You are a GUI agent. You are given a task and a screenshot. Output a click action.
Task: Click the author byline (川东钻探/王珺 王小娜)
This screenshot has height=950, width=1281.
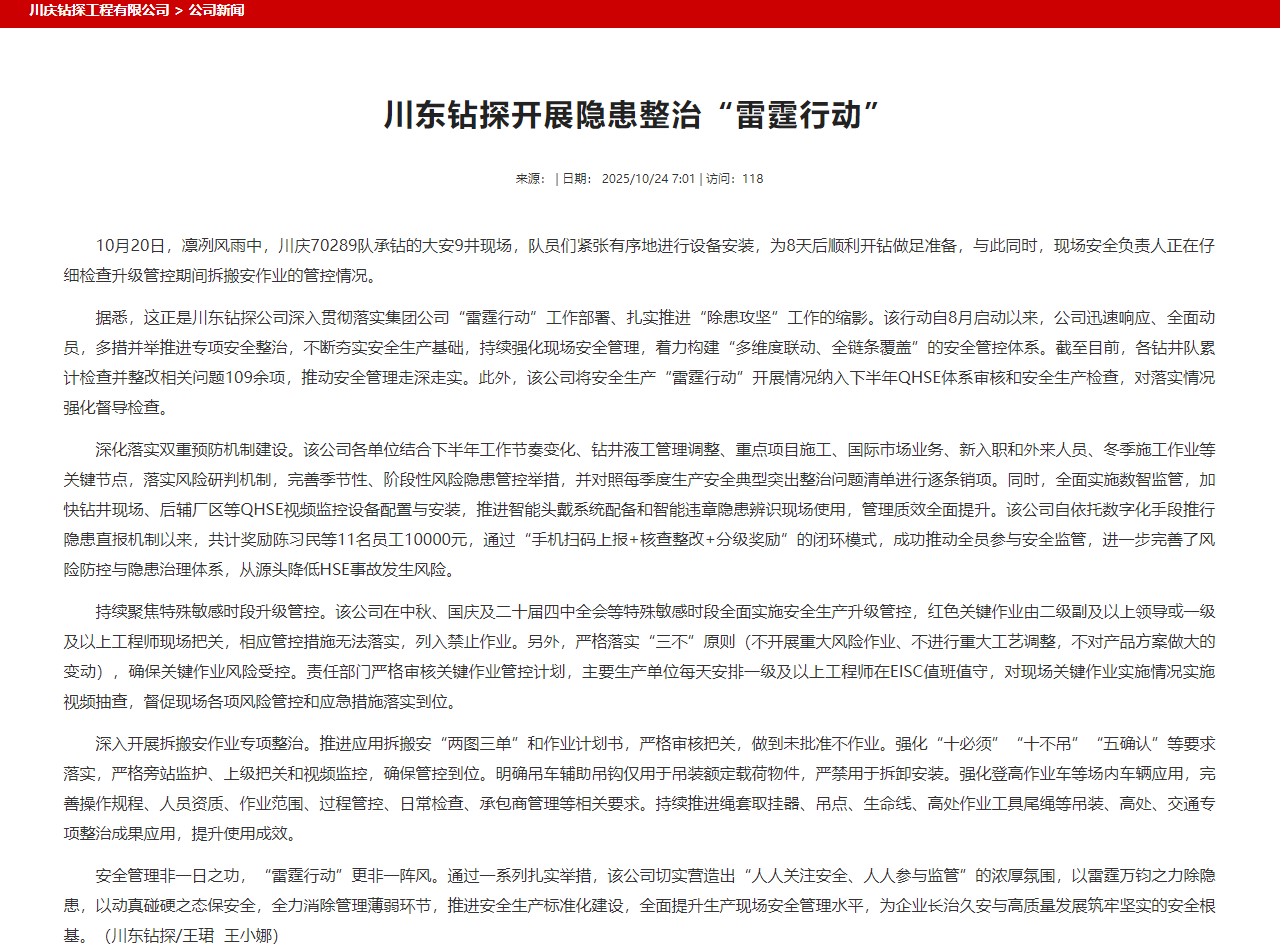click(x=191, y=936)
